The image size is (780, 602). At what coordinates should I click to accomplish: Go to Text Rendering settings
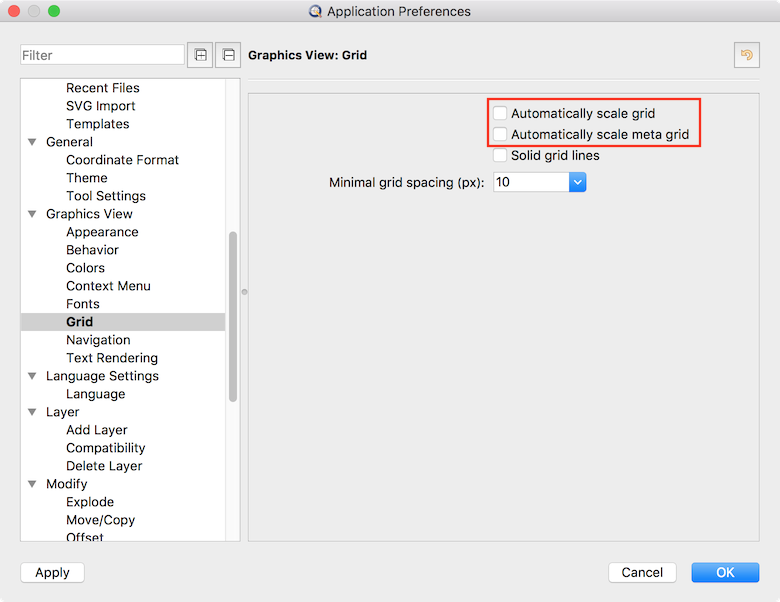112,358
